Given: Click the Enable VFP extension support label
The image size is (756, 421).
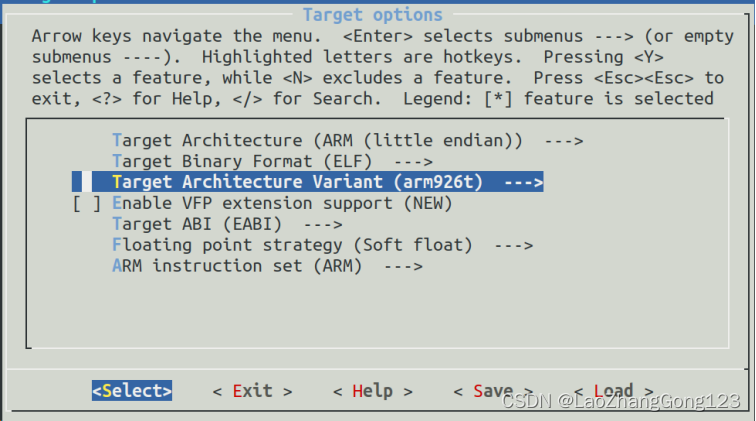Looking at the screenshot, I should [282, 204].
